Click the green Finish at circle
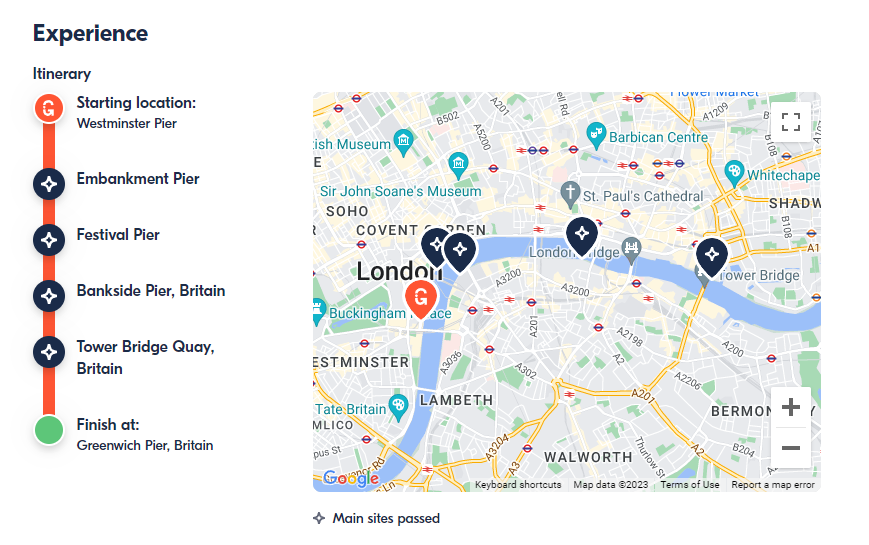The image size is (869, 545). pyautogui.click(x=49, y=430)
